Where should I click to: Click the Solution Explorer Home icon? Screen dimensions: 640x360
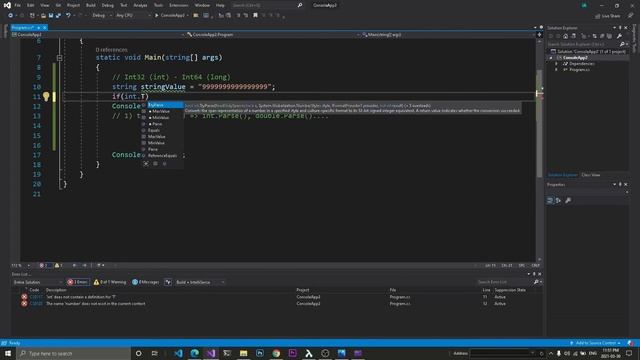[565, 36]
